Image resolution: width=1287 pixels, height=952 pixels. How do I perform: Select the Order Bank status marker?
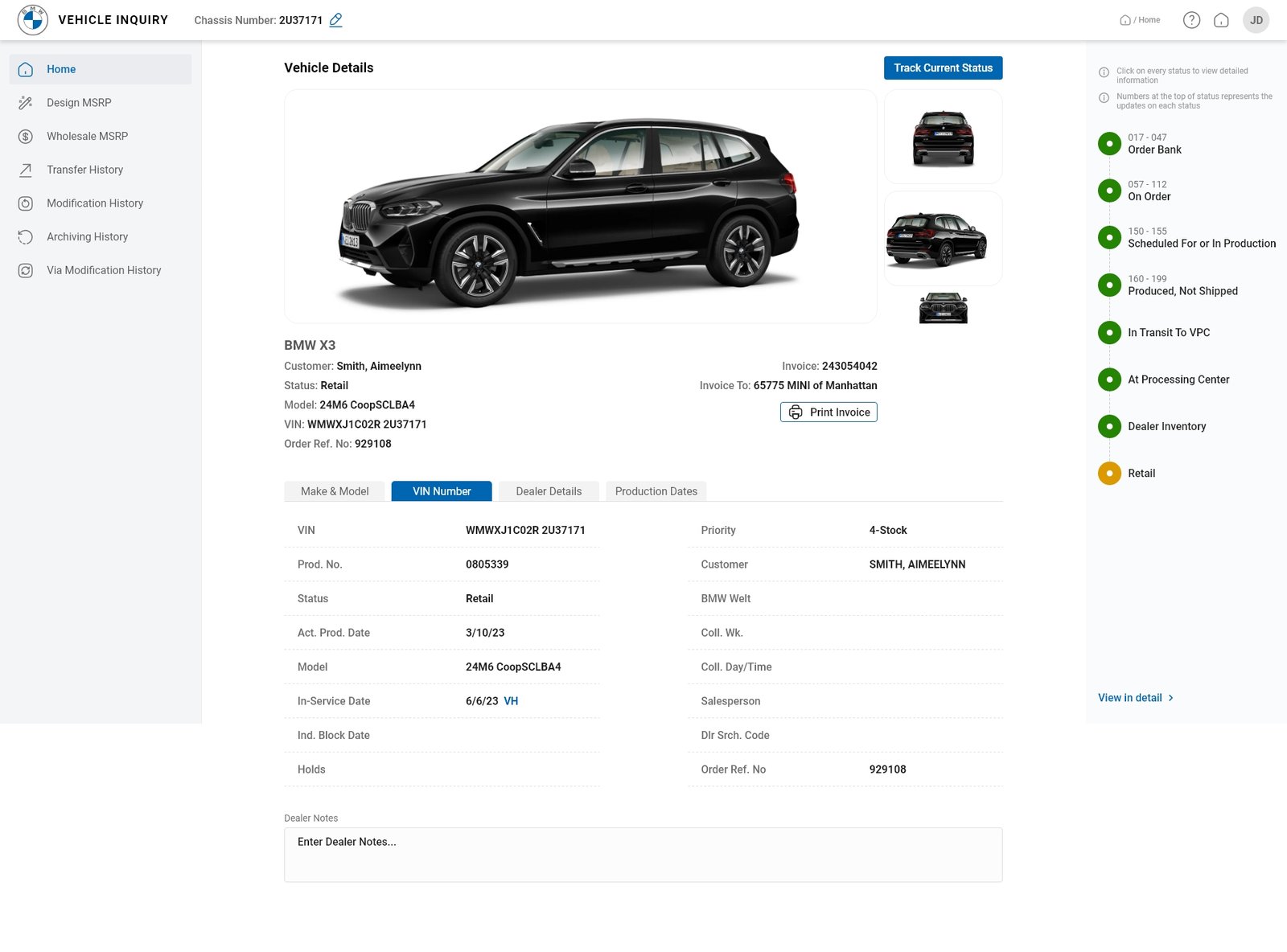pyautogui.click(x=1109, y=144)
